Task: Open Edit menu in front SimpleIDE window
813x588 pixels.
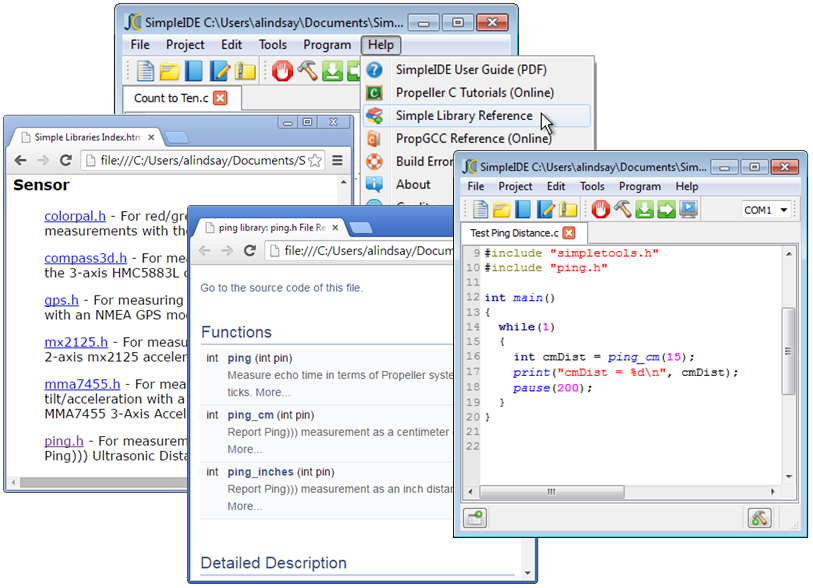Action: click(x=556, y=186)
